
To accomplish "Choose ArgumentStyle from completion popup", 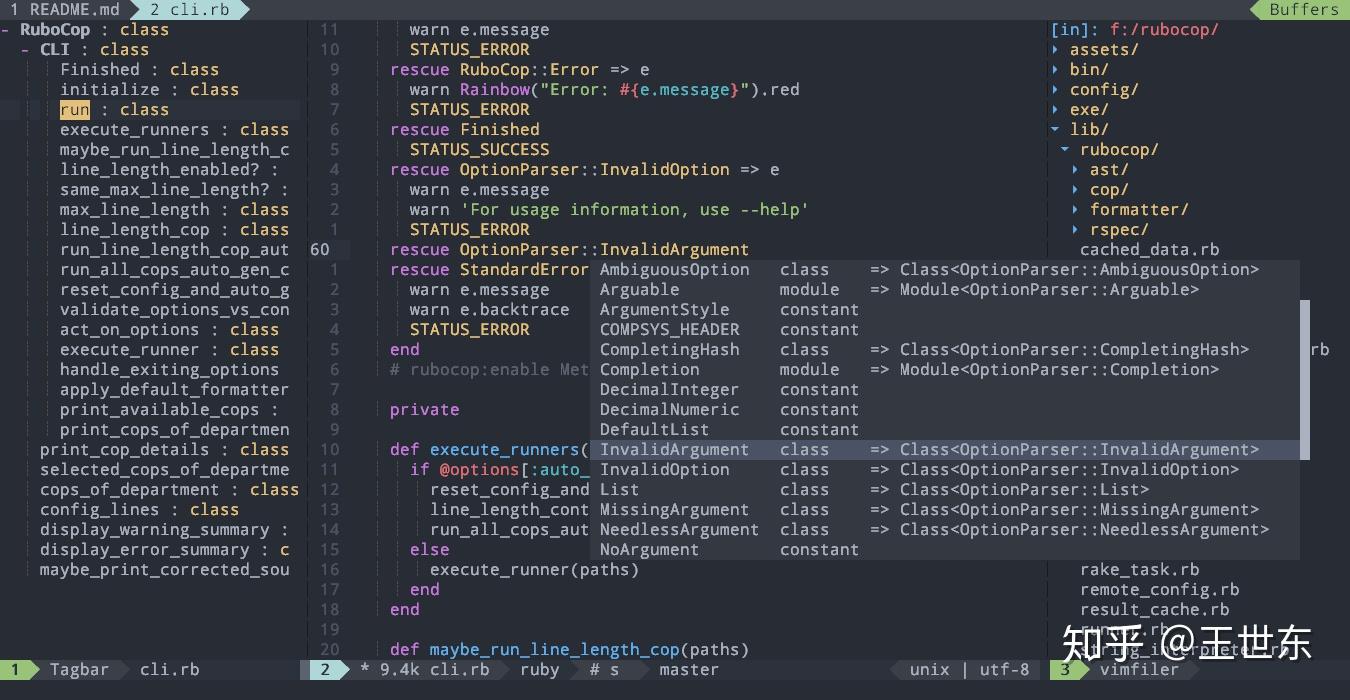I will tap(945, 310).
